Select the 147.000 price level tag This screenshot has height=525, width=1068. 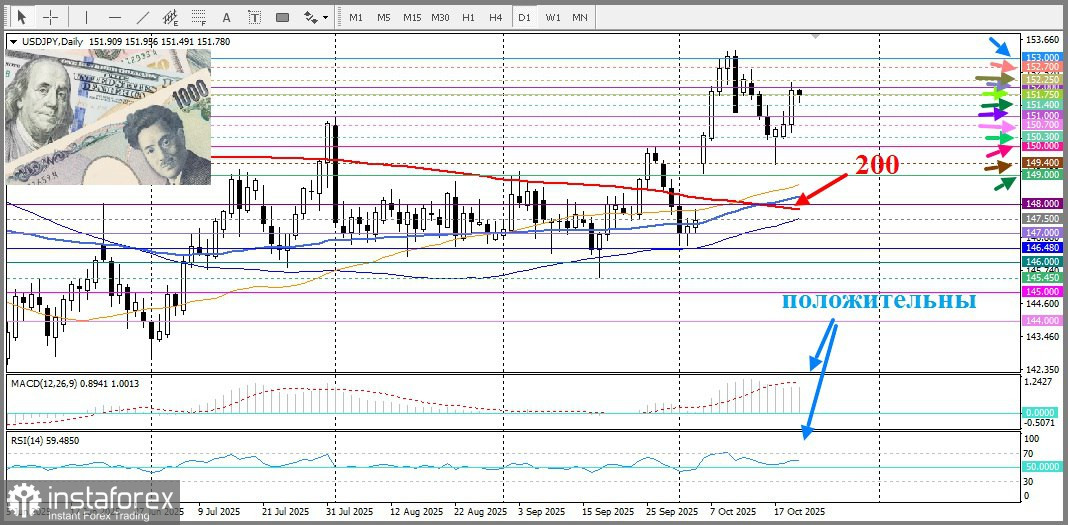click(1041, 233)
